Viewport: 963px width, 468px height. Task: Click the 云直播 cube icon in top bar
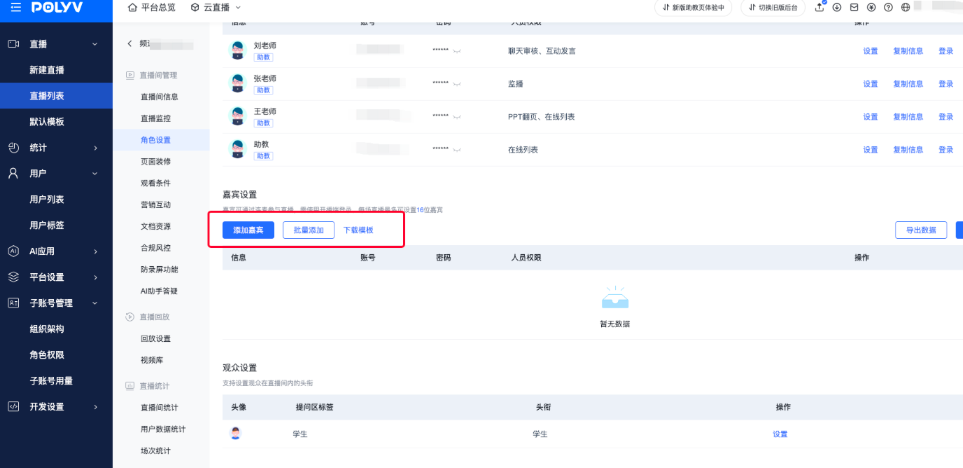195,7
